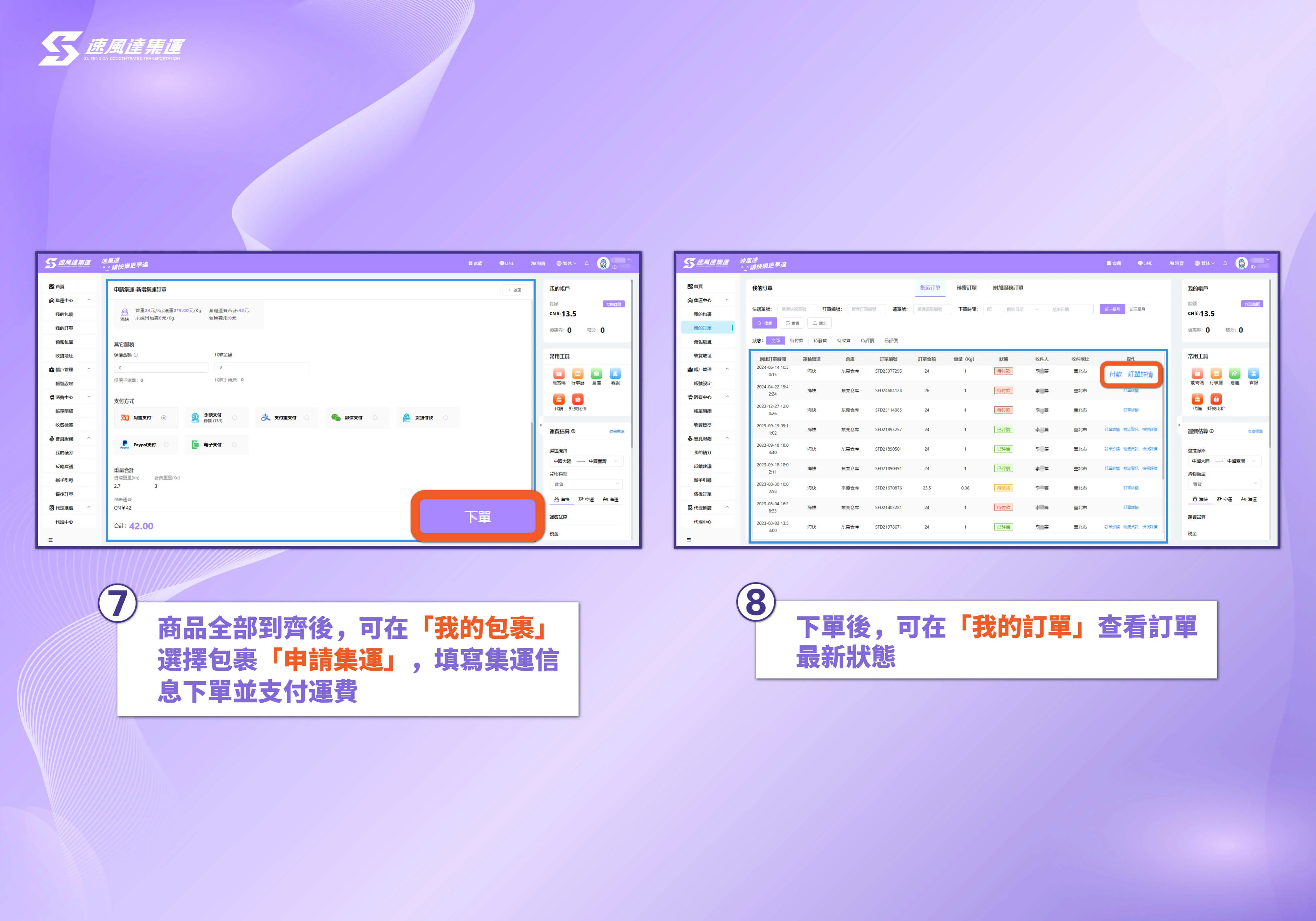Click 返回 back button in left screenshot

coord(514,290)
